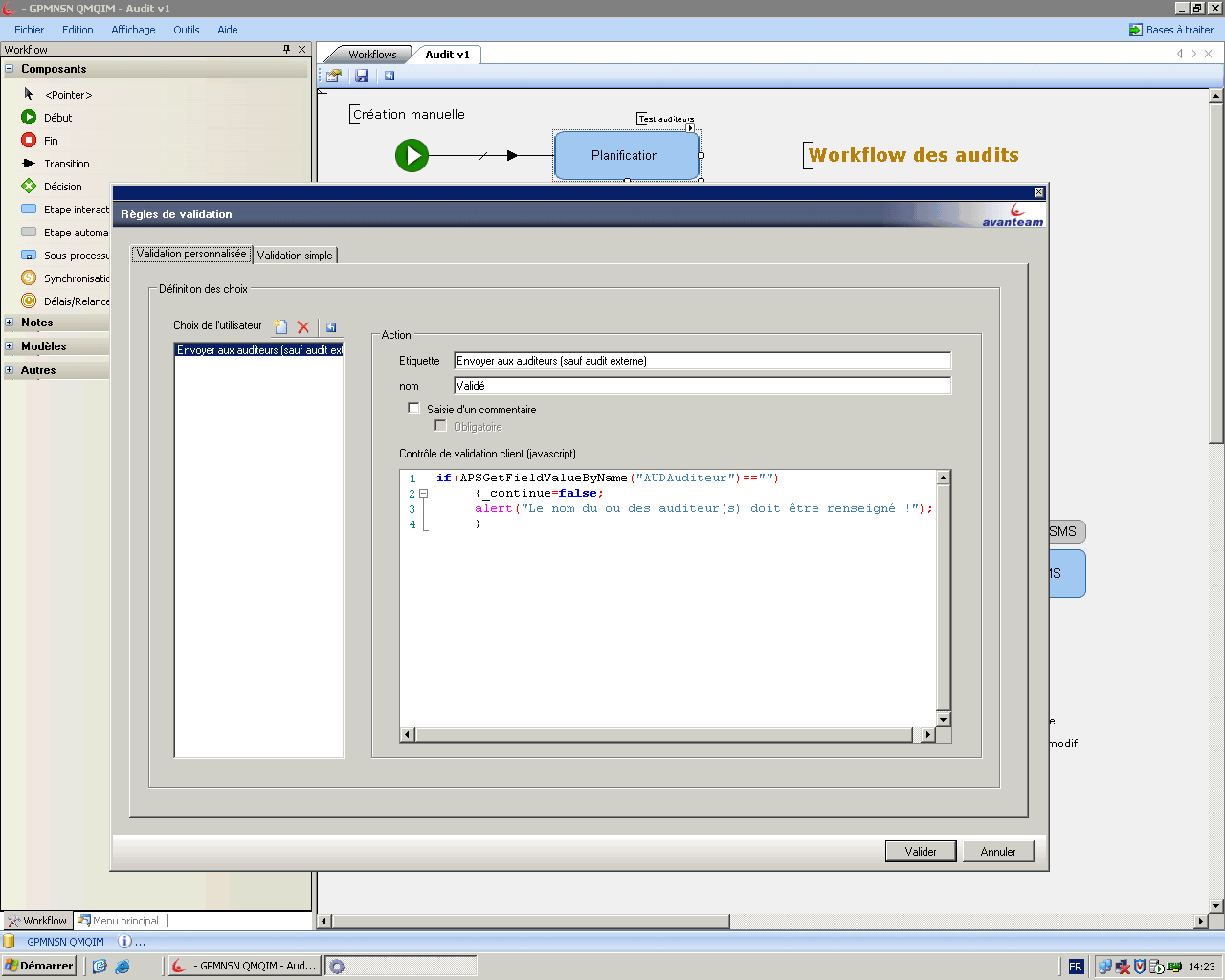Screen dimensions: 1225x980
Task: Expand the Notes section
Action: [x=10, y=323]
